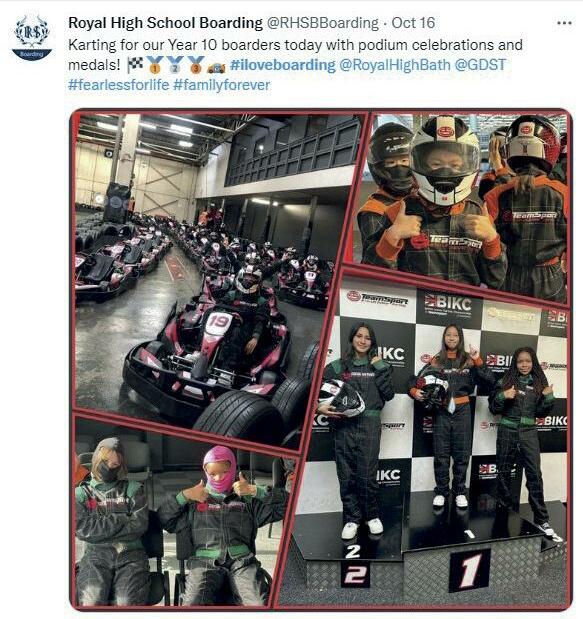Open the @RHSBBoarding handle
This screenshot has height=619, width=583.
(x=323, y=23)
